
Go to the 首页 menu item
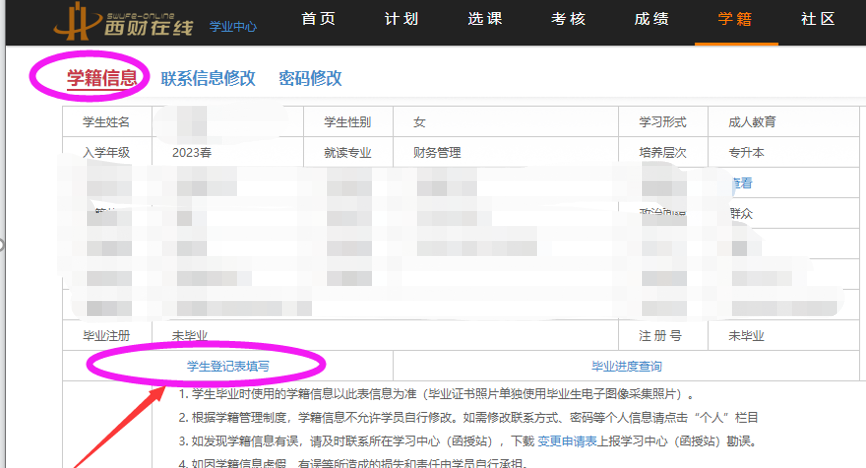pos(317,20)
